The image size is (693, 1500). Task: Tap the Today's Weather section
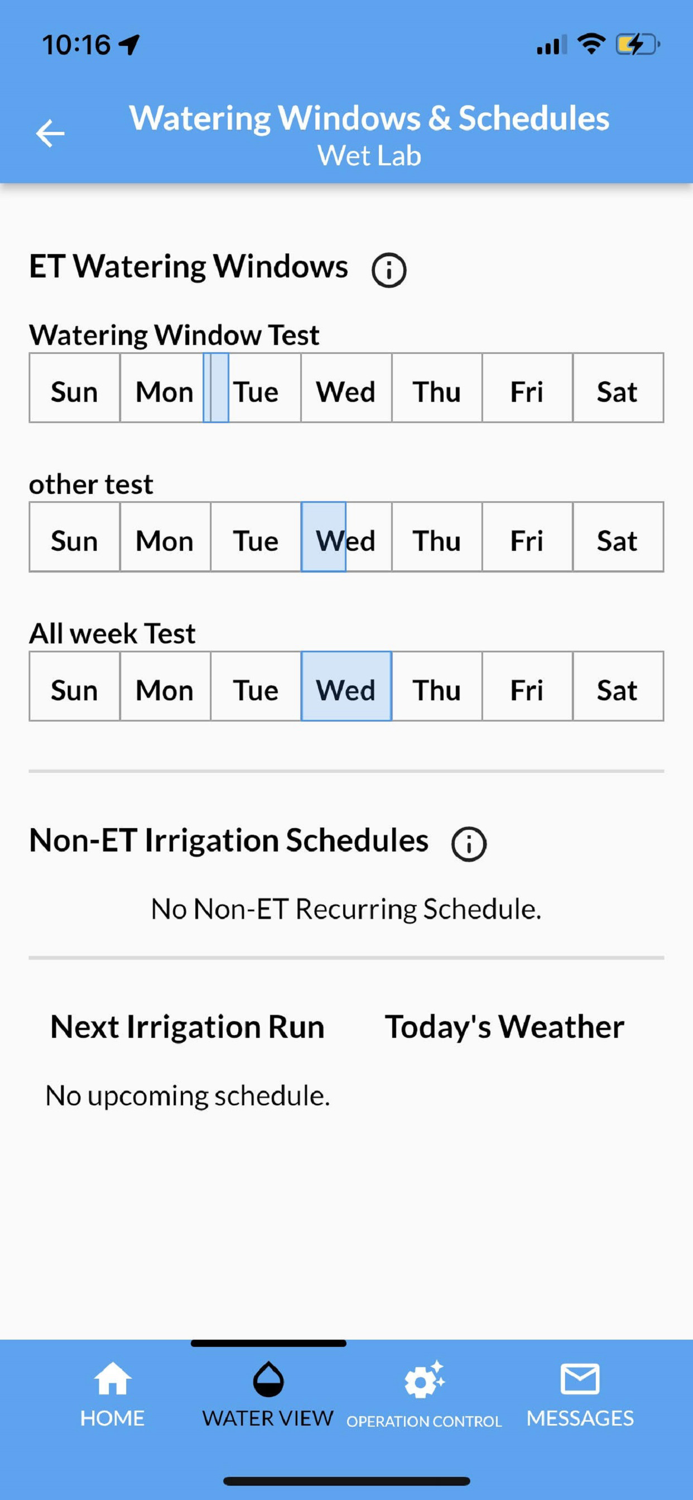504,1026
